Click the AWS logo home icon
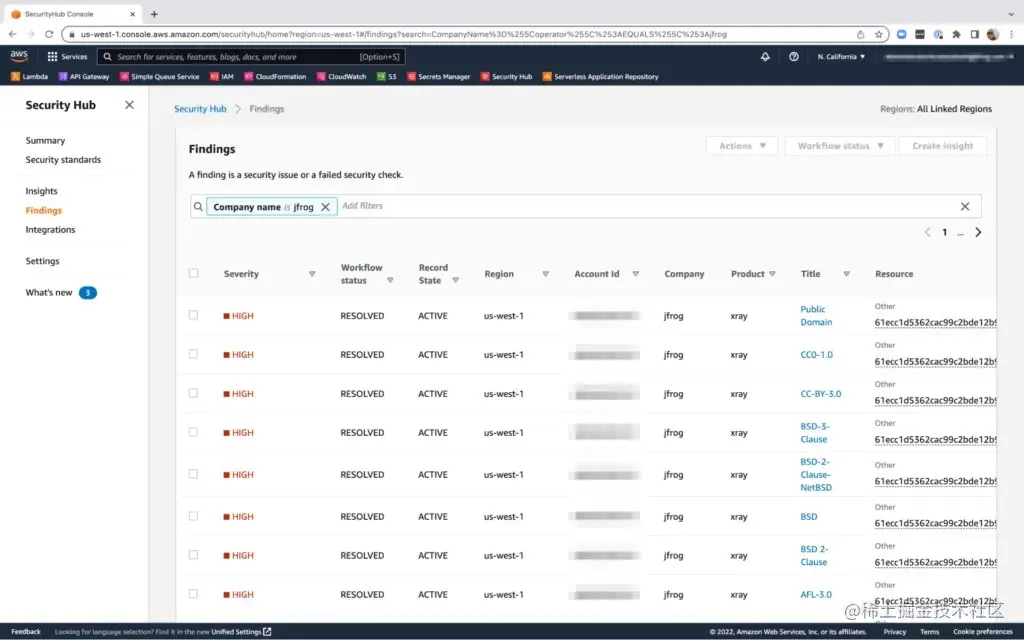The image size is (1024, 640). pyautogui.click(x=19, y=56)
